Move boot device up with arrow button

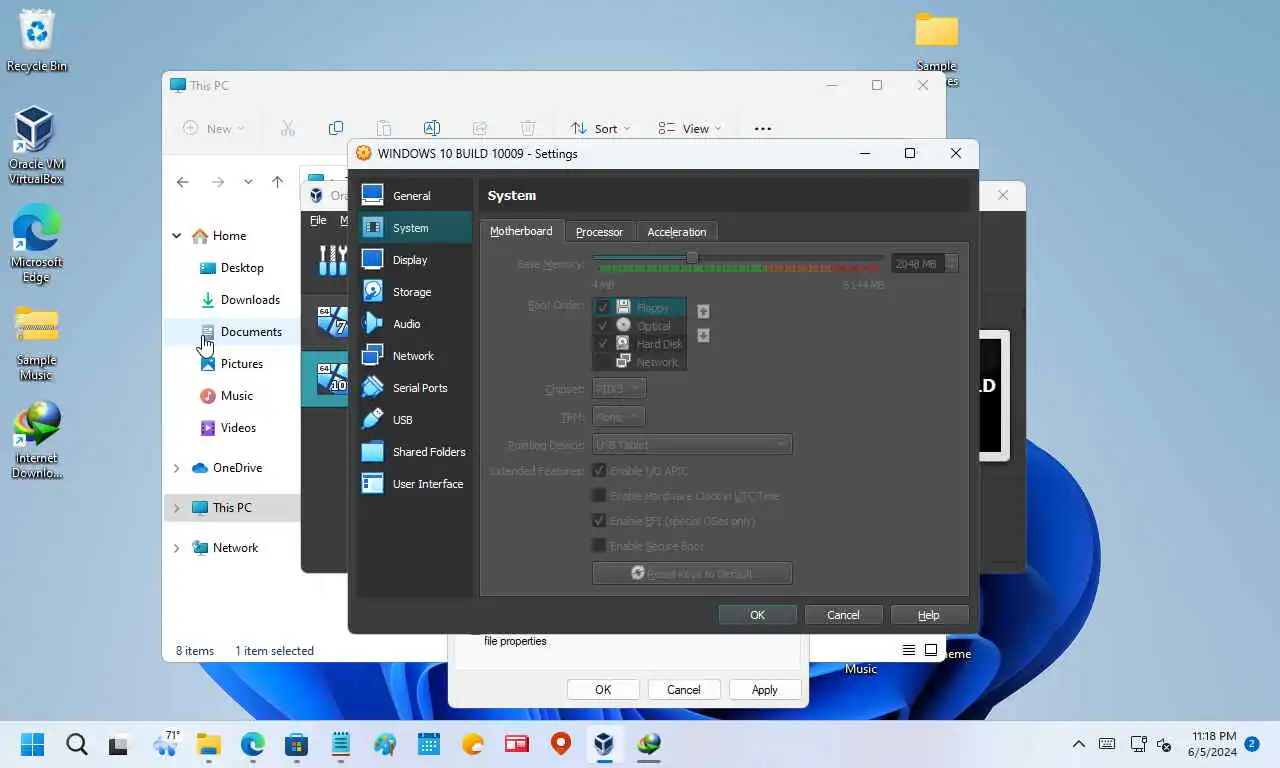point(703,311)
